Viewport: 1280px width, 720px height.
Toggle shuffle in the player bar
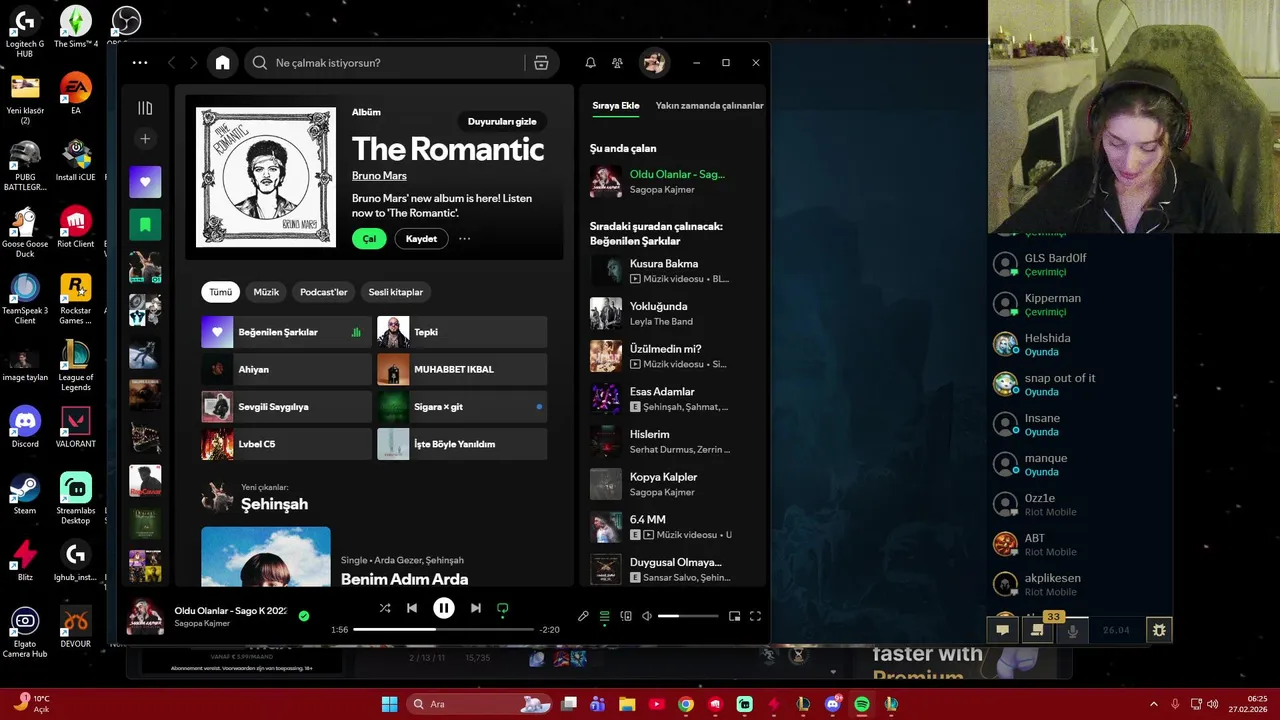tap(385, 608)
